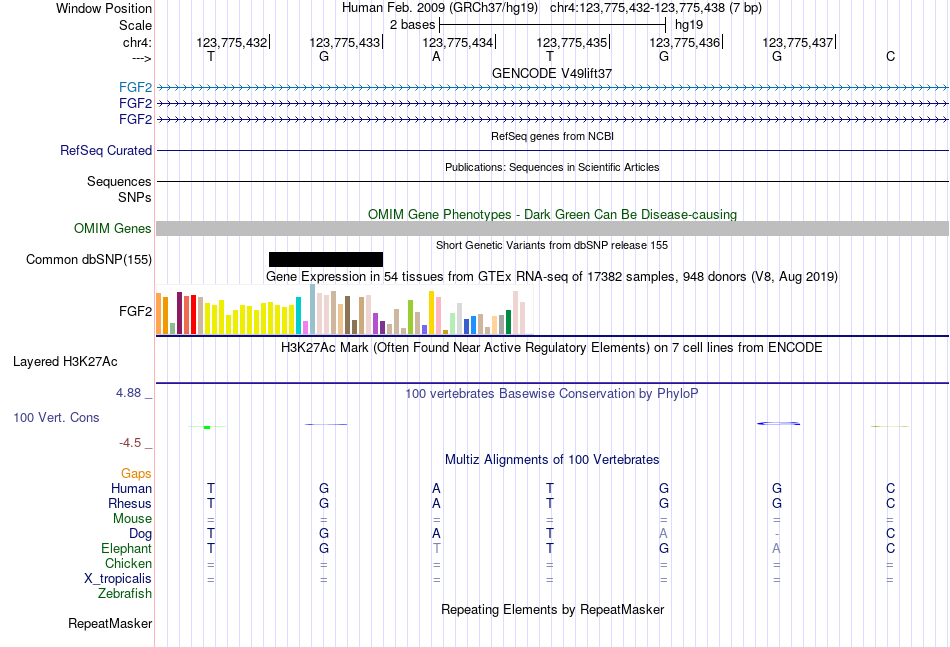Image resolution: width=950 pixels, height=647 pixels.
Task: Click base C in the ruler sequence row
Action: point(890,56)
